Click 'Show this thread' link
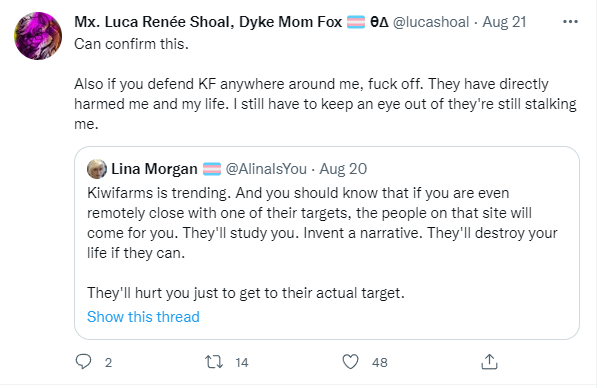This screenshot has height=388, width=604. coord(143,317)
